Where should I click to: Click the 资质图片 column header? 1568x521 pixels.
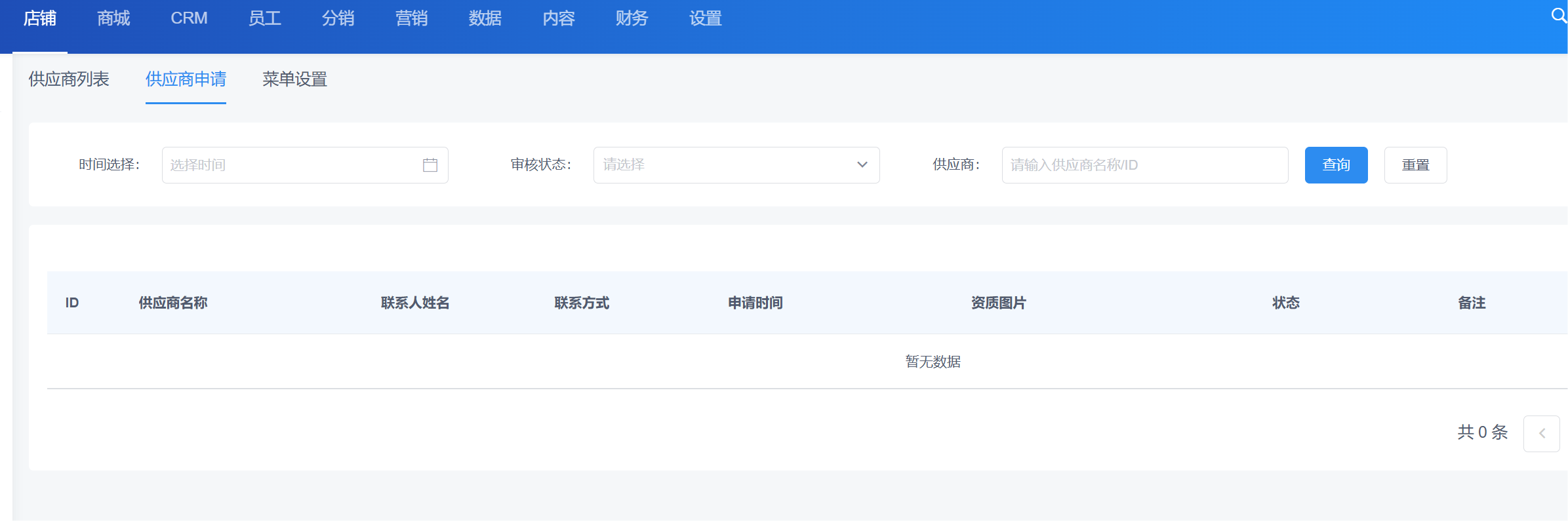(x=999, y=303)
